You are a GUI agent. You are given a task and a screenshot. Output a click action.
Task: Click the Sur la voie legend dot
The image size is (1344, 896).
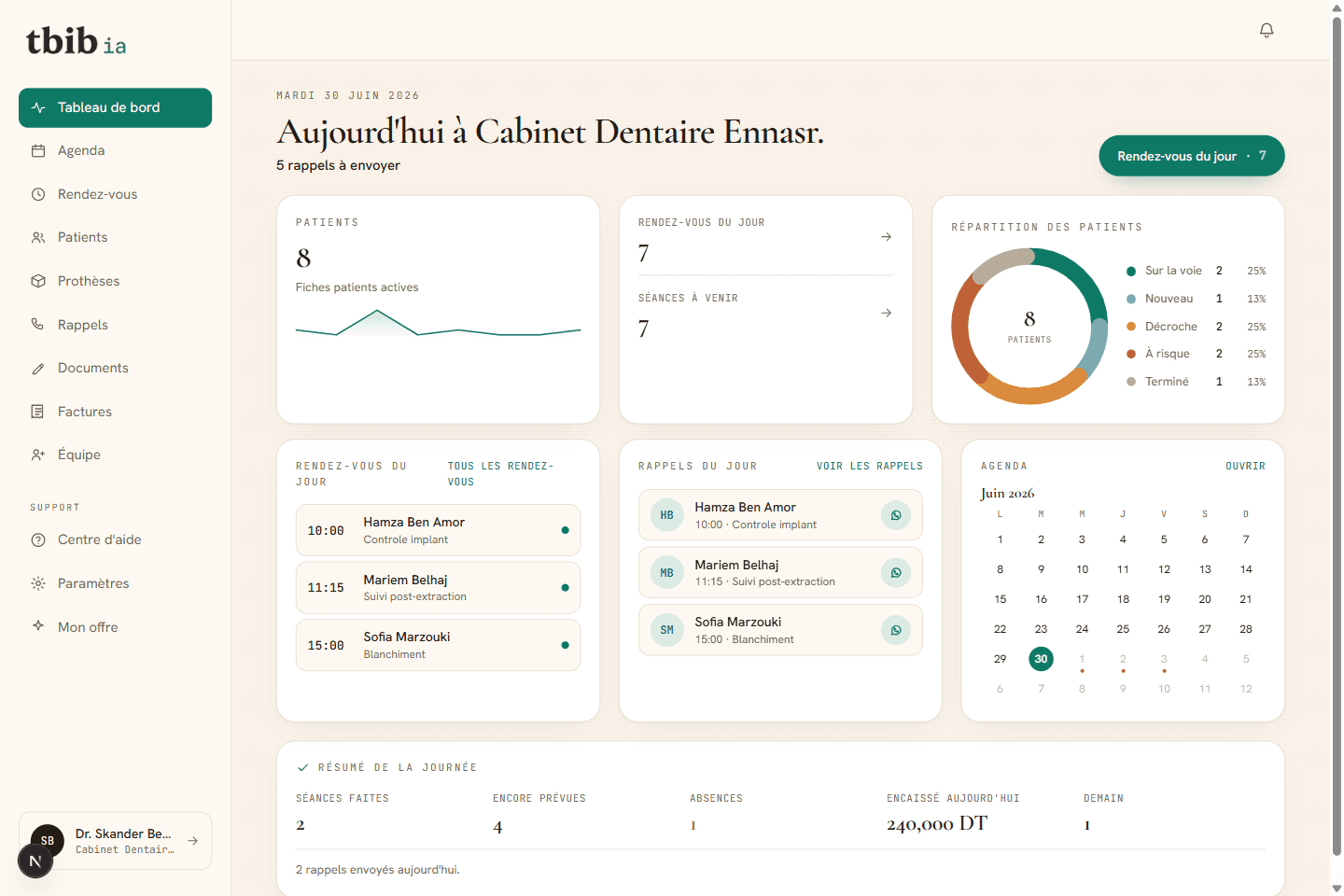[1131, 271]
